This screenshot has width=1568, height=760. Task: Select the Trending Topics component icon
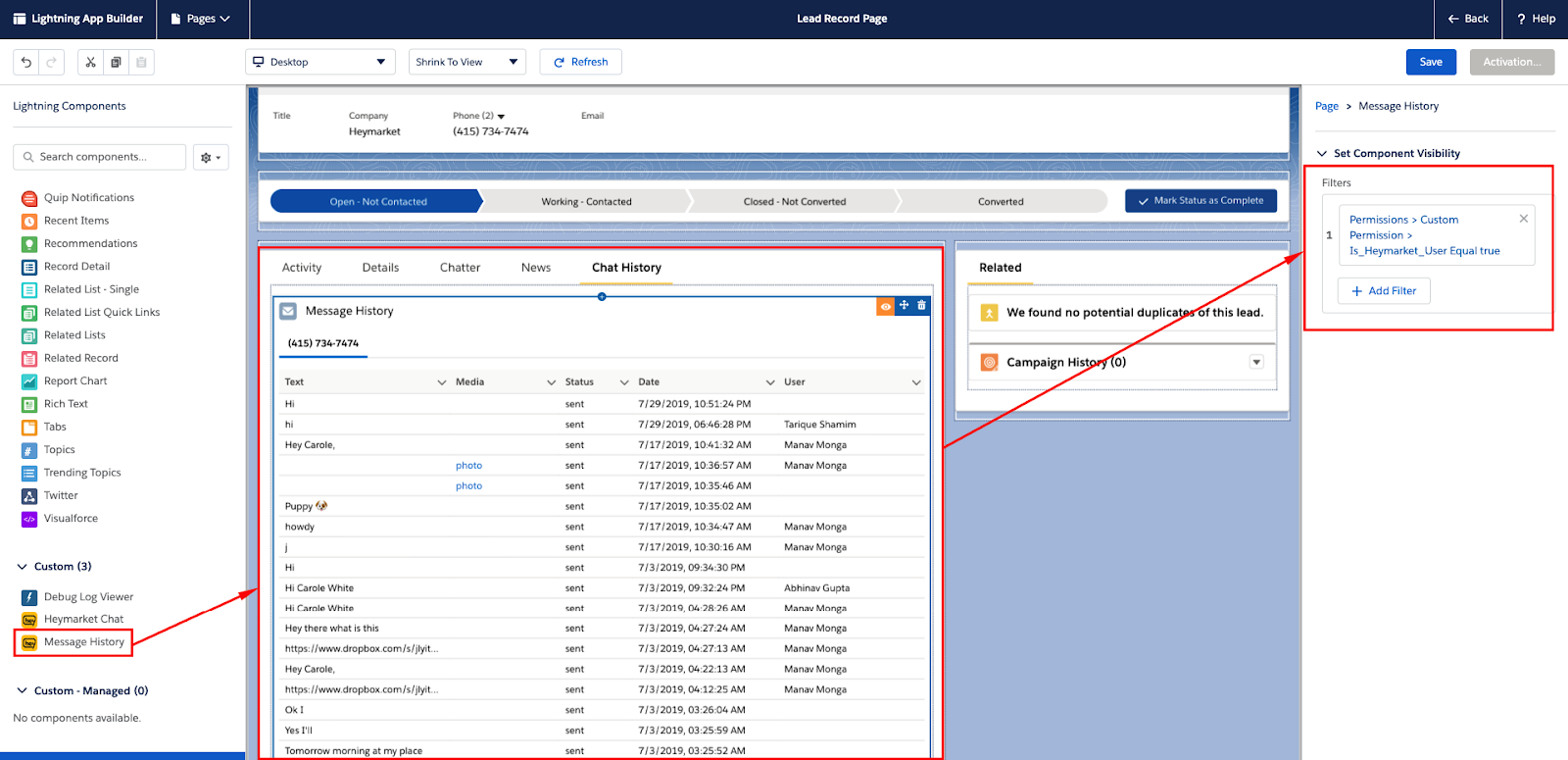[29, 473]
